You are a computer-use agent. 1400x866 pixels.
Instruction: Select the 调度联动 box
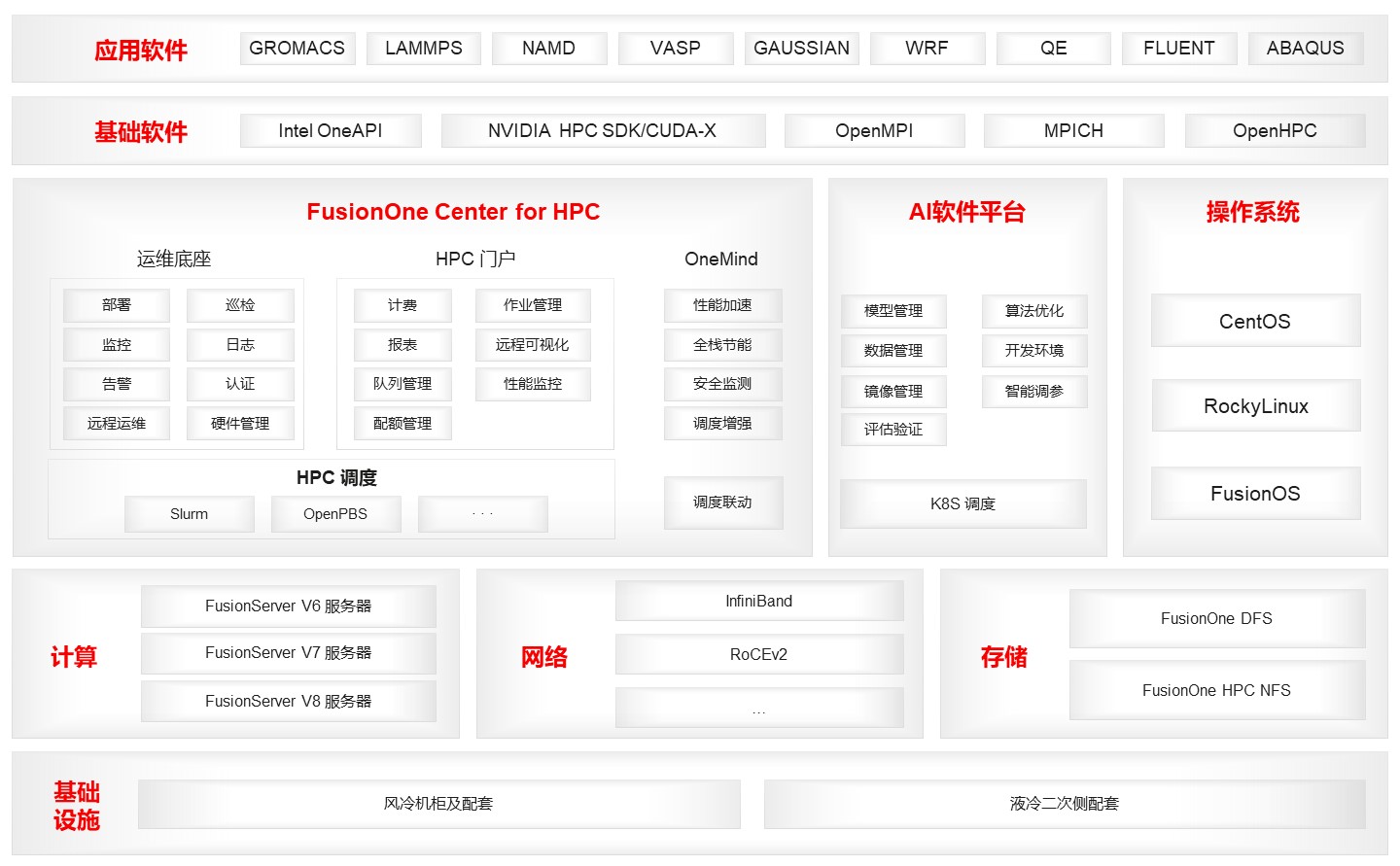722,502
